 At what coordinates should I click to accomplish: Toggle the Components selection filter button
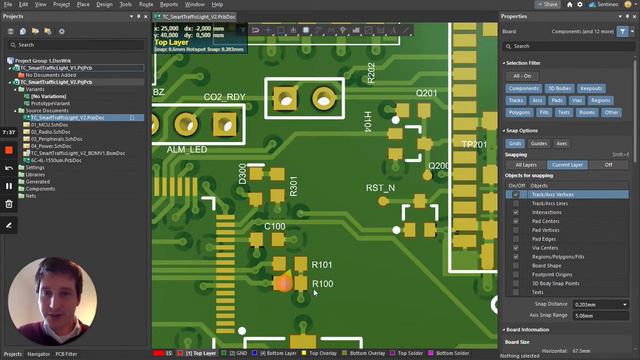pyautogui.click(x=524, y=89)
